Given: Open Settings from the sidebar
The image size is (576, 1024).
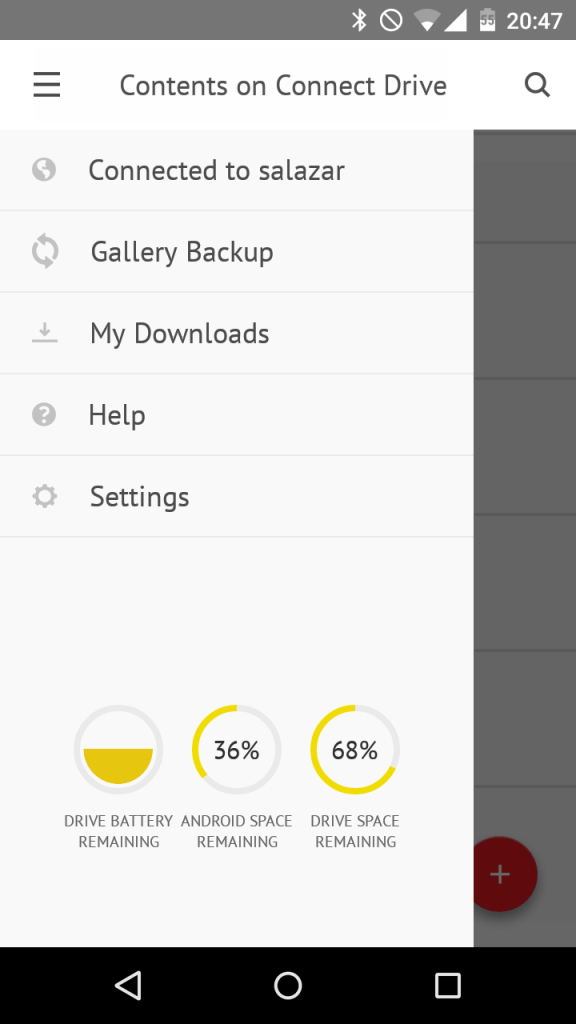Looking at the screenshot, I should (x=139, y=496).
